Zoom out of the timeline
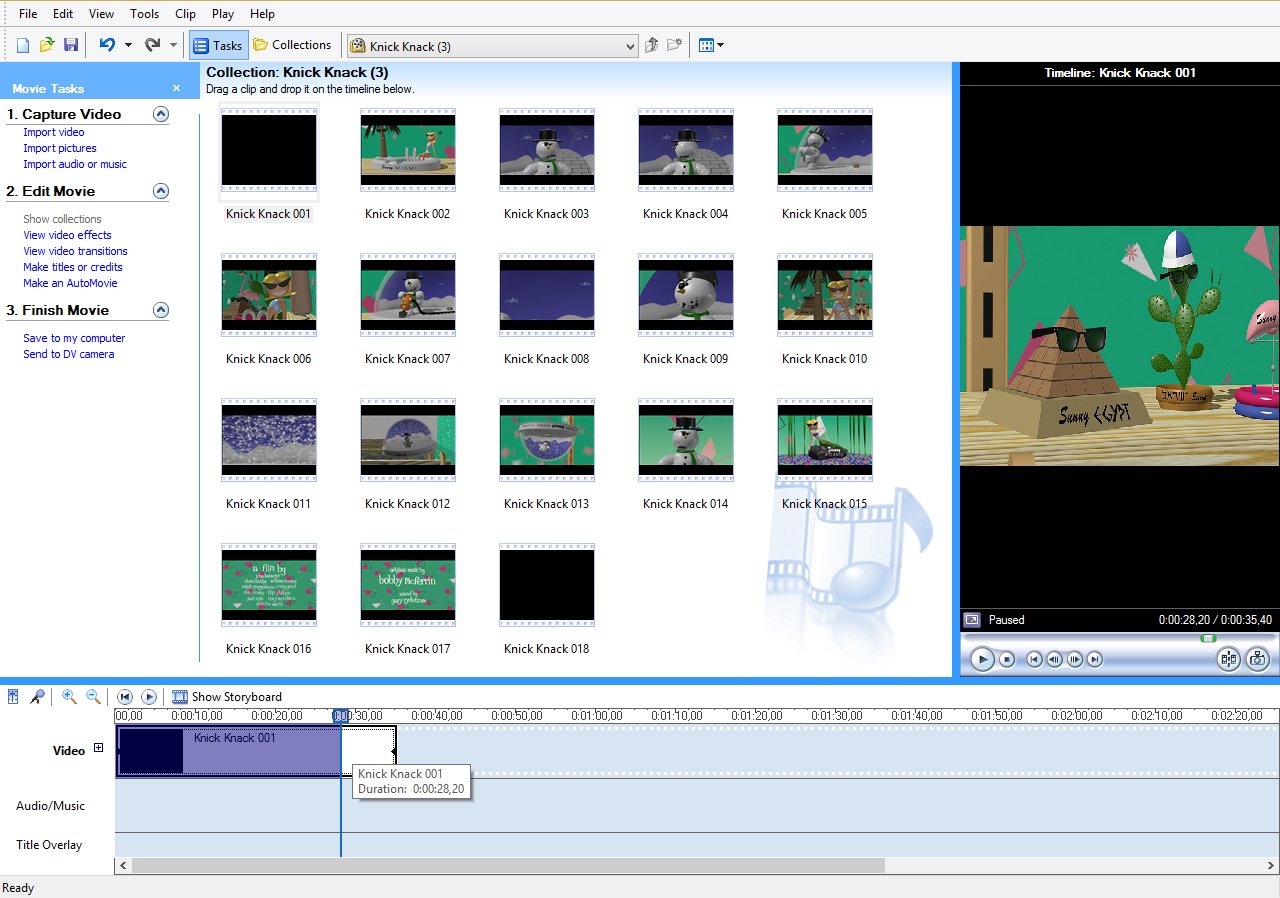Screen dimensions: 1280x898 93,697
